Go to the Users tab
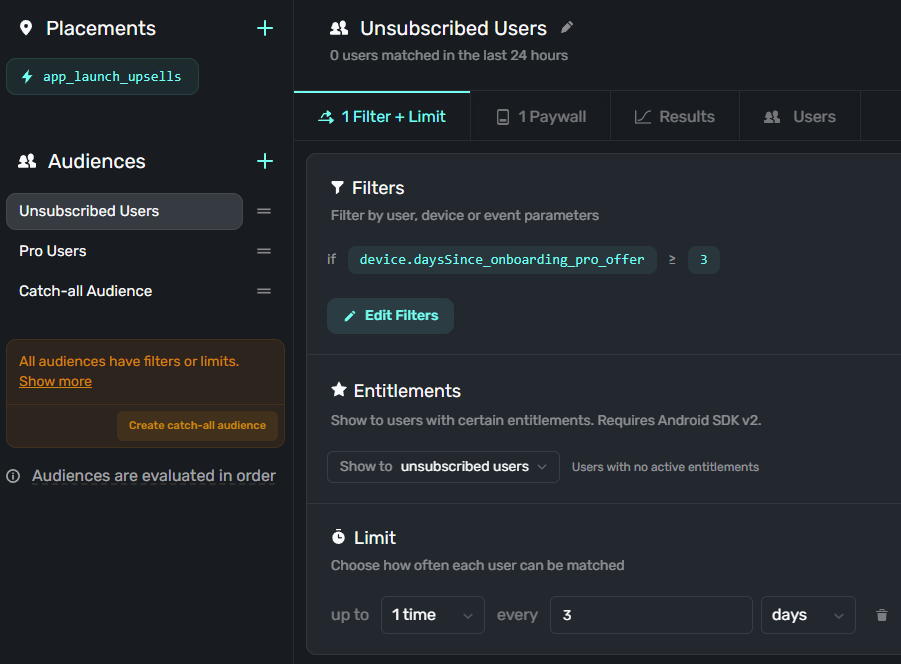This screenshot has width=901, height=664. [799, 117]
